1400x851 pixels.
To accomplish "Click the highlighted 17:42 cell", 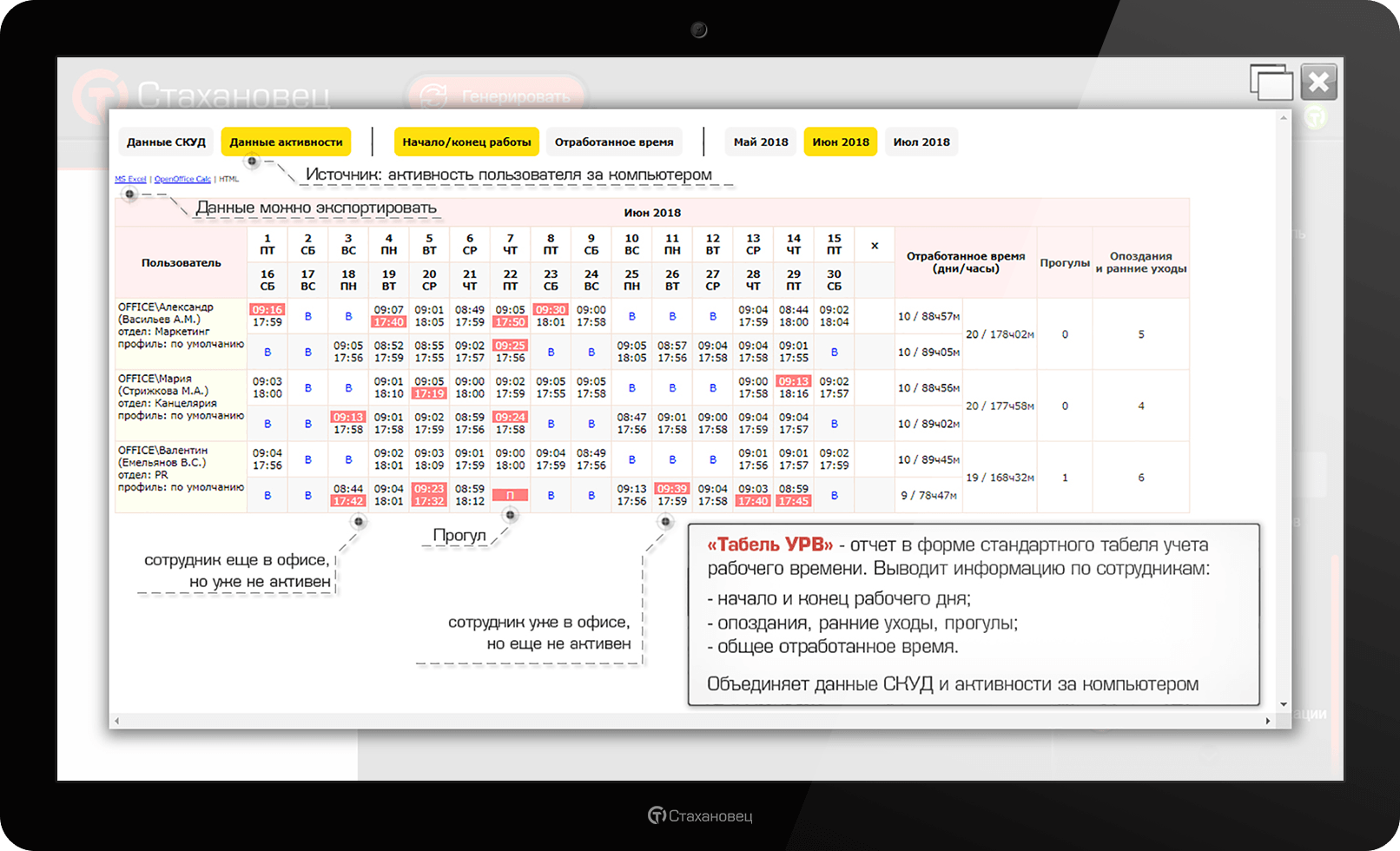I will [348, 501].
